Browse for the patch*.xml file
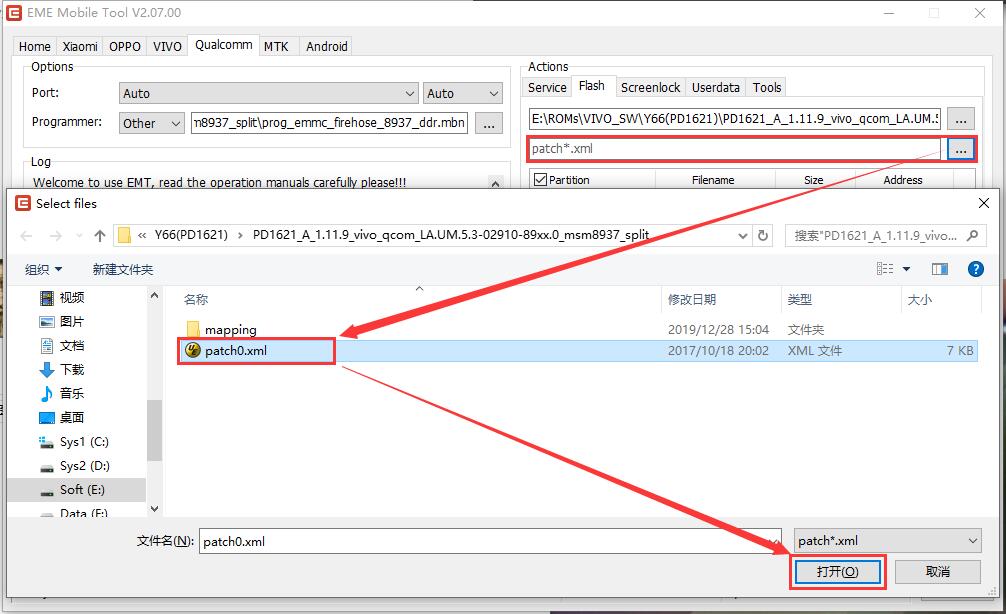This screenshot has height=614, width=1006. (960, 149)
